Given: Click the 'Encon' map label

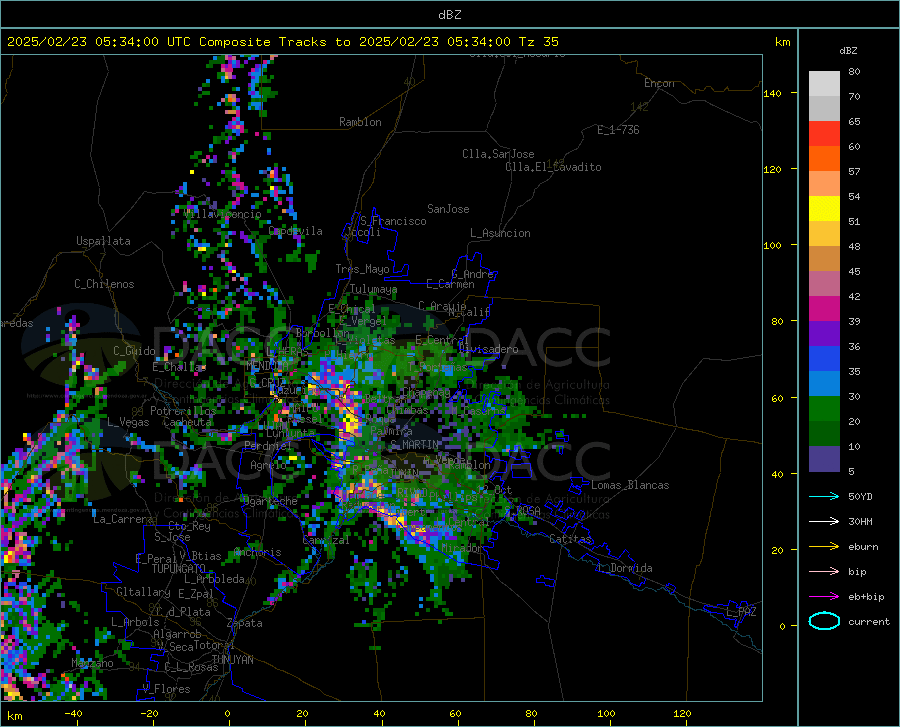Looking at the screenshot, I should tap(659, 83).
